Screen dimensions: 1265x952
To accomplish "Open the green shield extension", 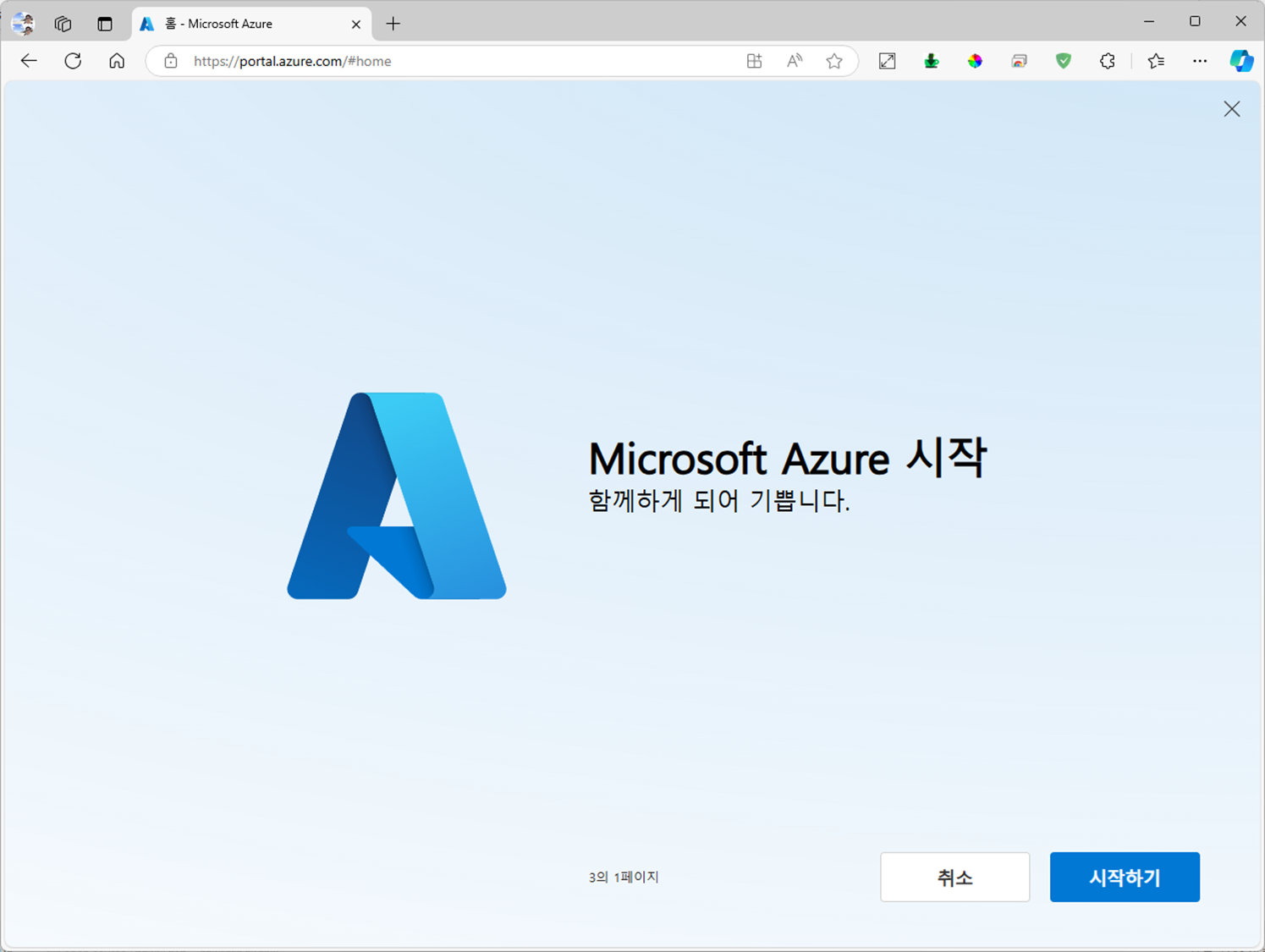I will tap(1064, 61).
